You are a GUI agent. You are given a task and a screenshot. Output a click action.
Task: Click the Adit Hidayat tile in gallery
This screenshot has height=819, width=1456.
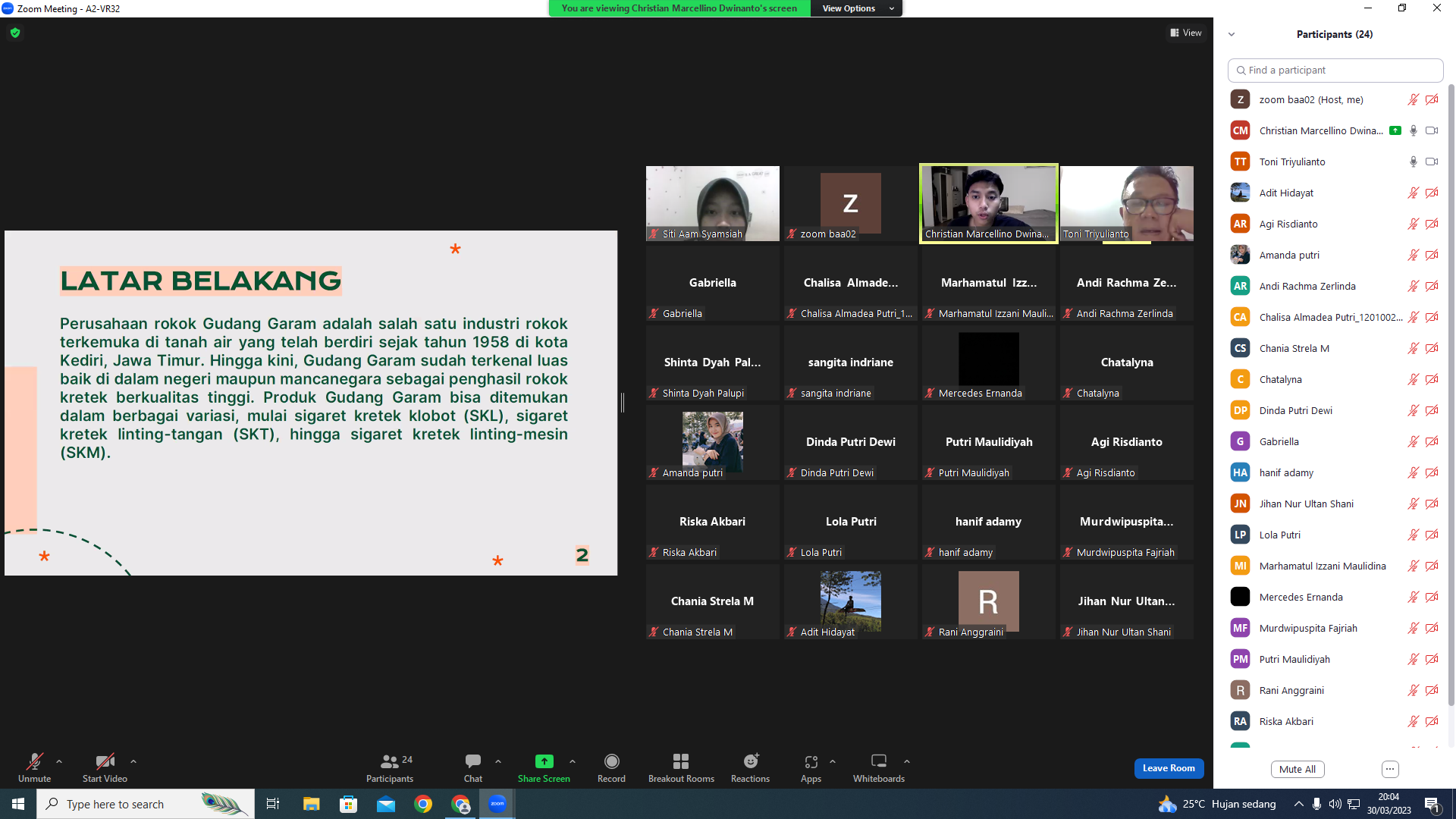tap(851, 601)
